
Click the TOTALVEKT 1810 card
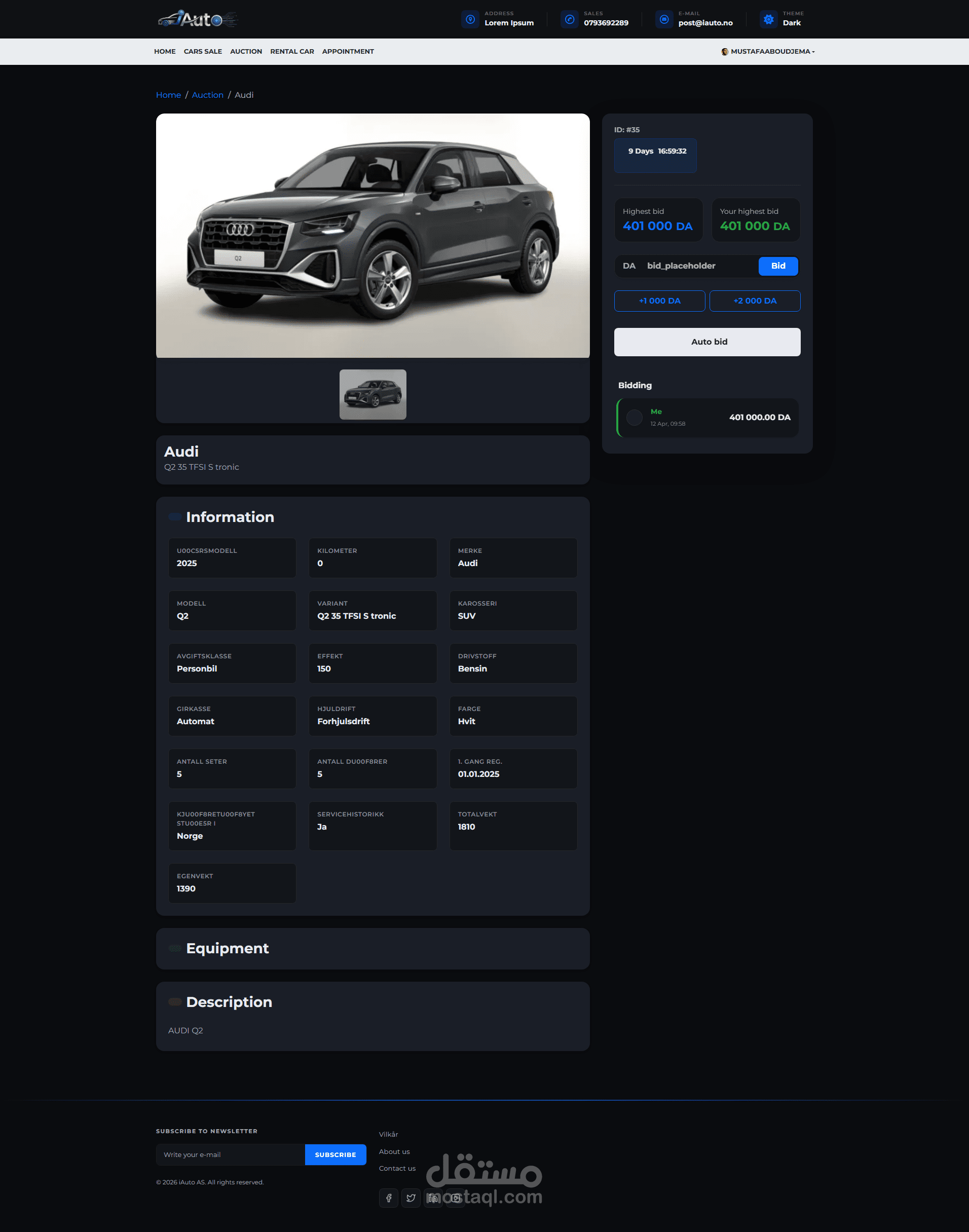513,826
